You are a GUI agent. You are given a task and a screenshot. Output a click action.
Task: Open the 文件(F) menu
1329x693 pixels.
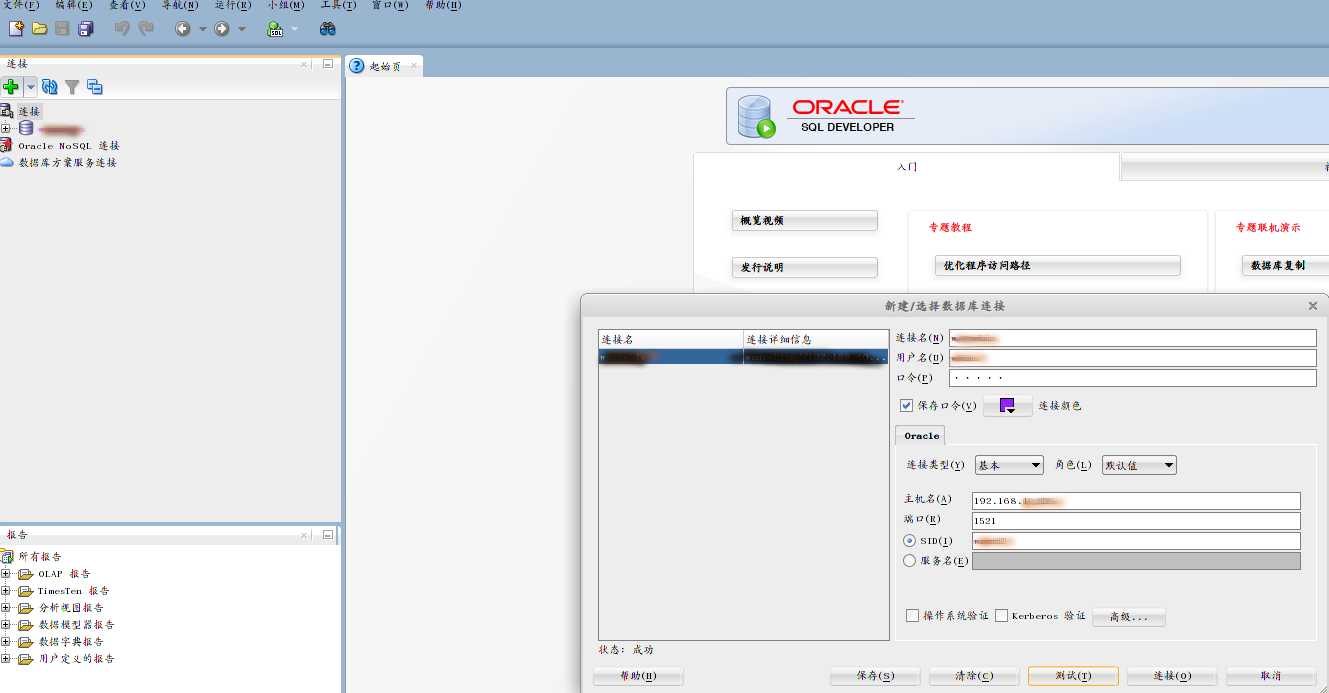coord(21,5)
